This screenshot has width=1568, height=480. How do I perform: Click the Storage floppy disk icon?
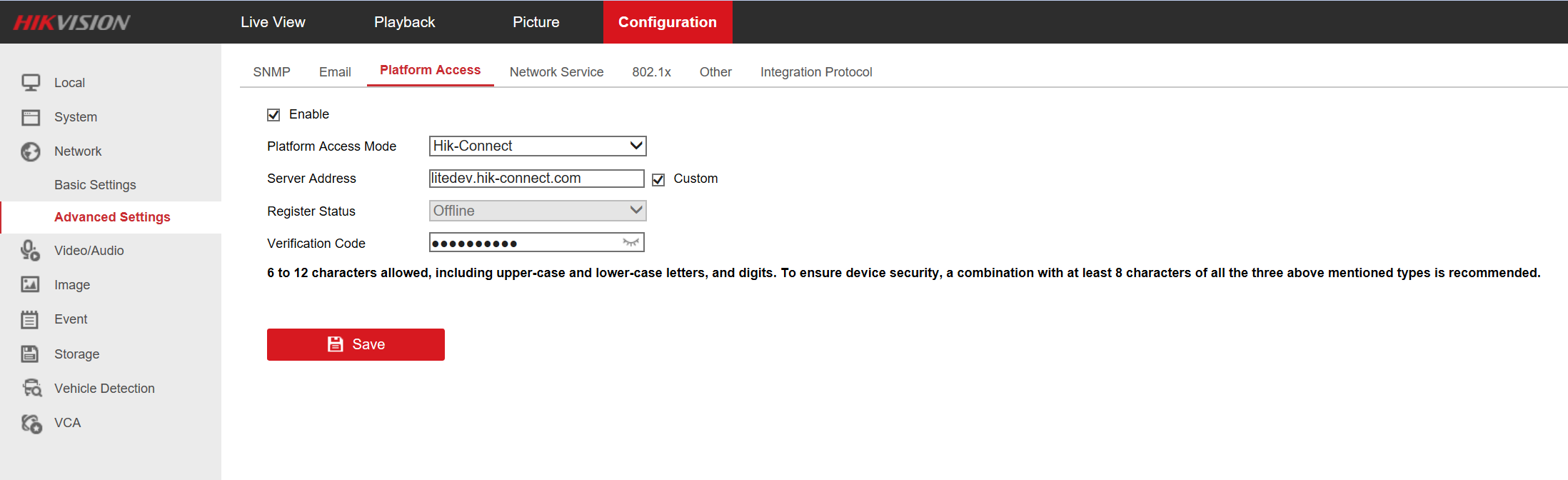point(30,354)
